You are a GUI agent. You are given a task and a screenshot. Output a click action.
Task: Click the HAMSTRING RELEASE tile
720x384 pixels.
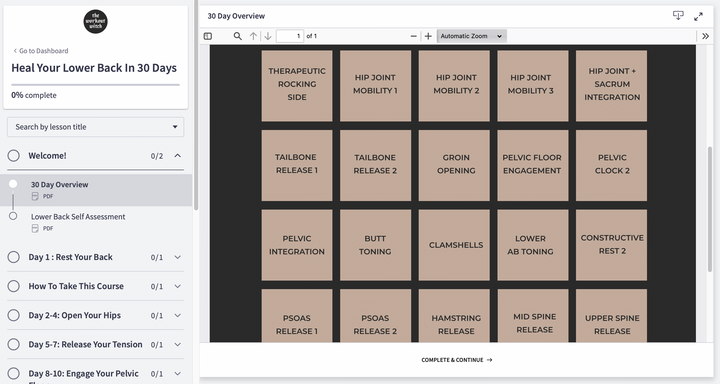click(454, 316)
